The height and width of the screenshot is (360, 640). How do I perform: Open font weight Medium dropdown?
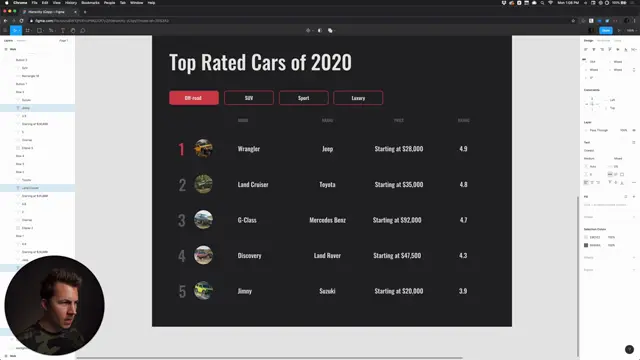(589, 158)
